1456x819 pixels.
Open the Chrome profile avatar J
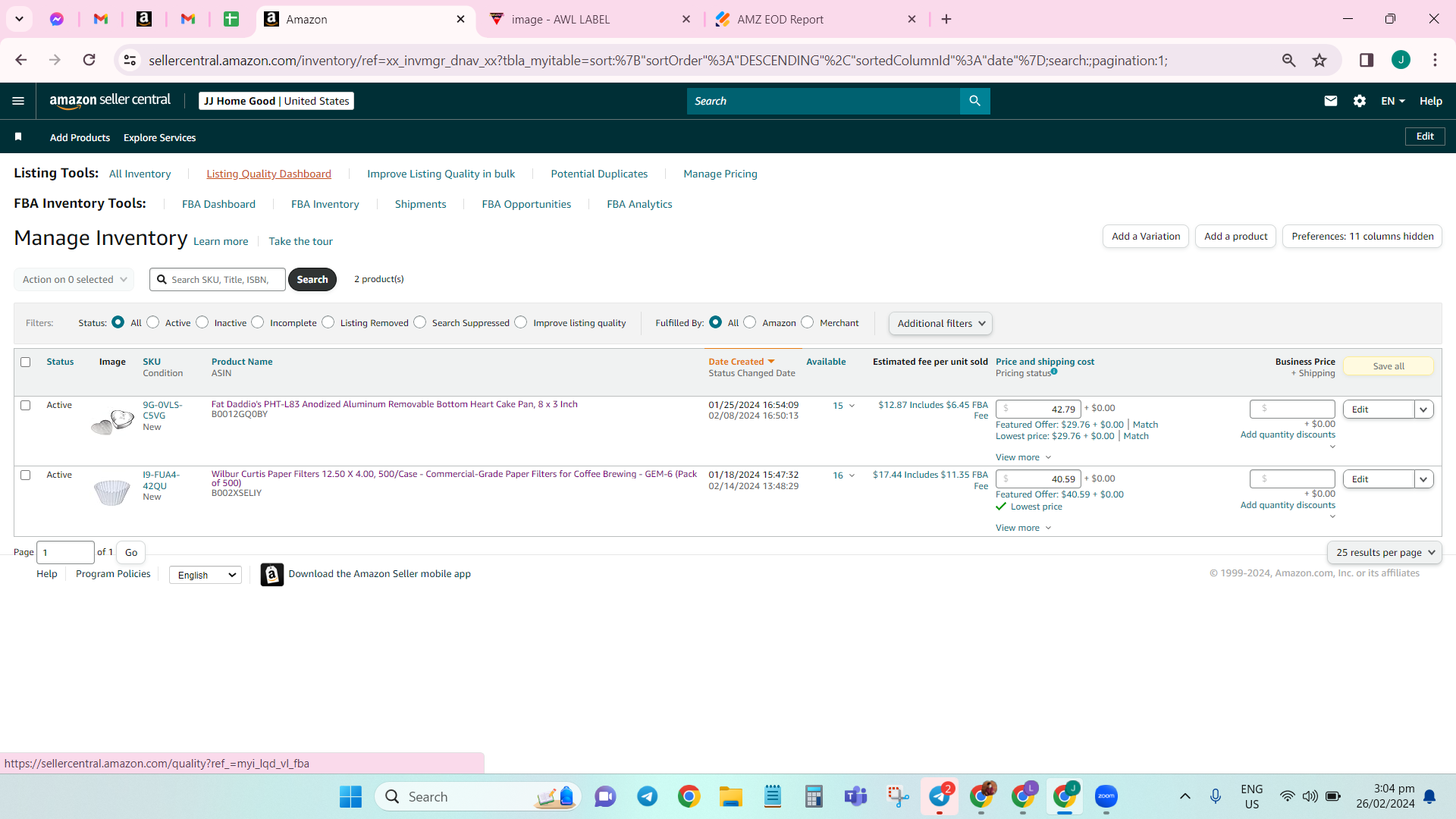click(x=1401, y=60)
